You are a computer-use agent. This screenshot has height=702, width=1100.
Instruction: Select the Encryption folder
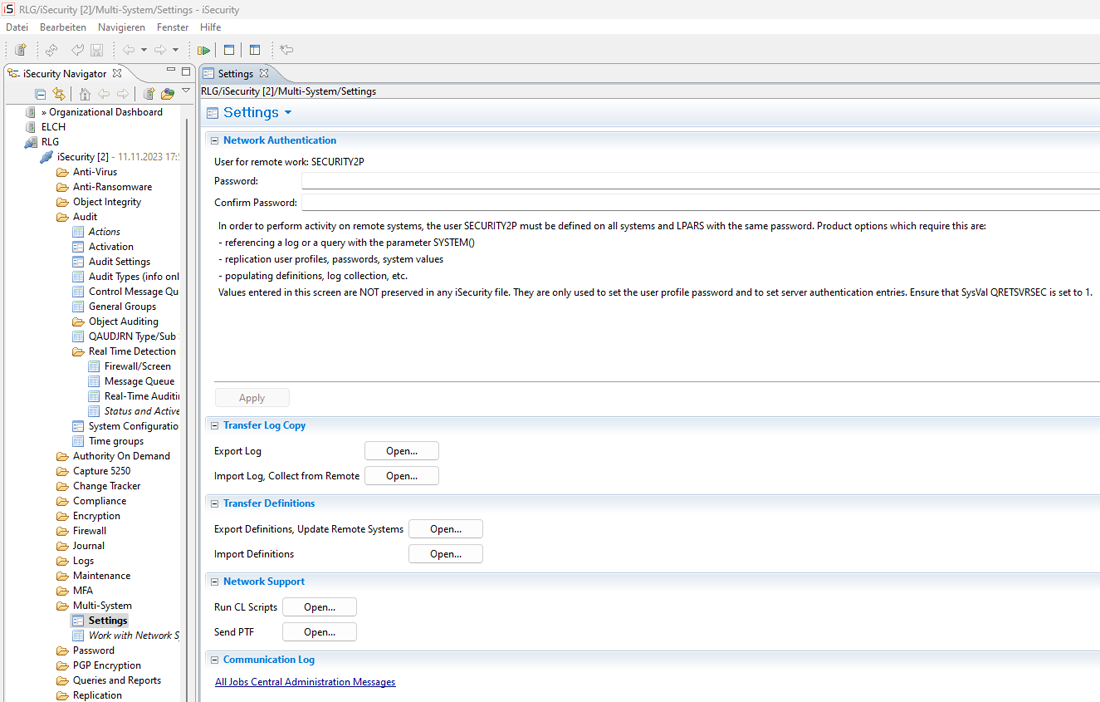click(96, 516)
